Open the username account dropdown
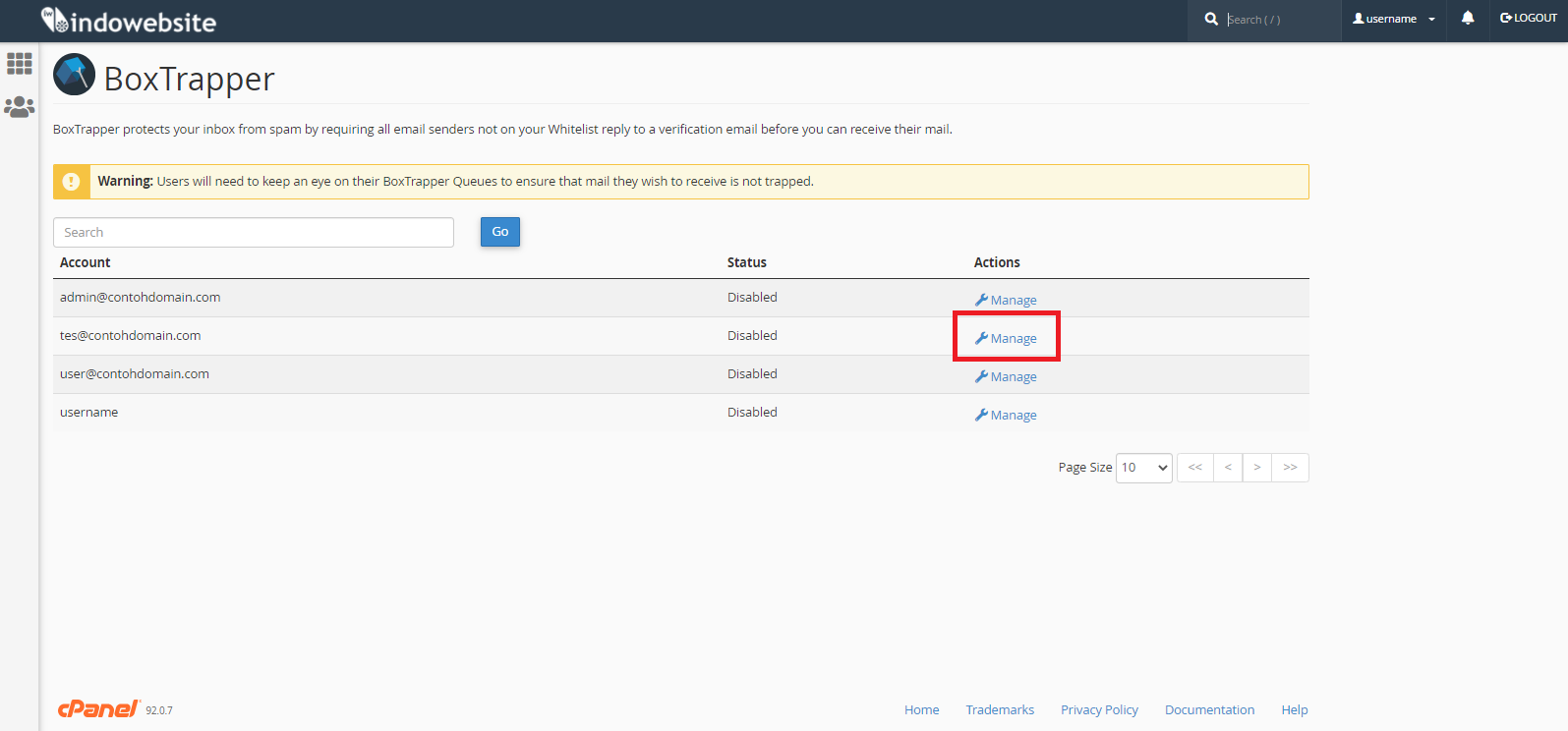Image resolution: width=1568 pixels, height=731 pixels. click(1393, 19)
